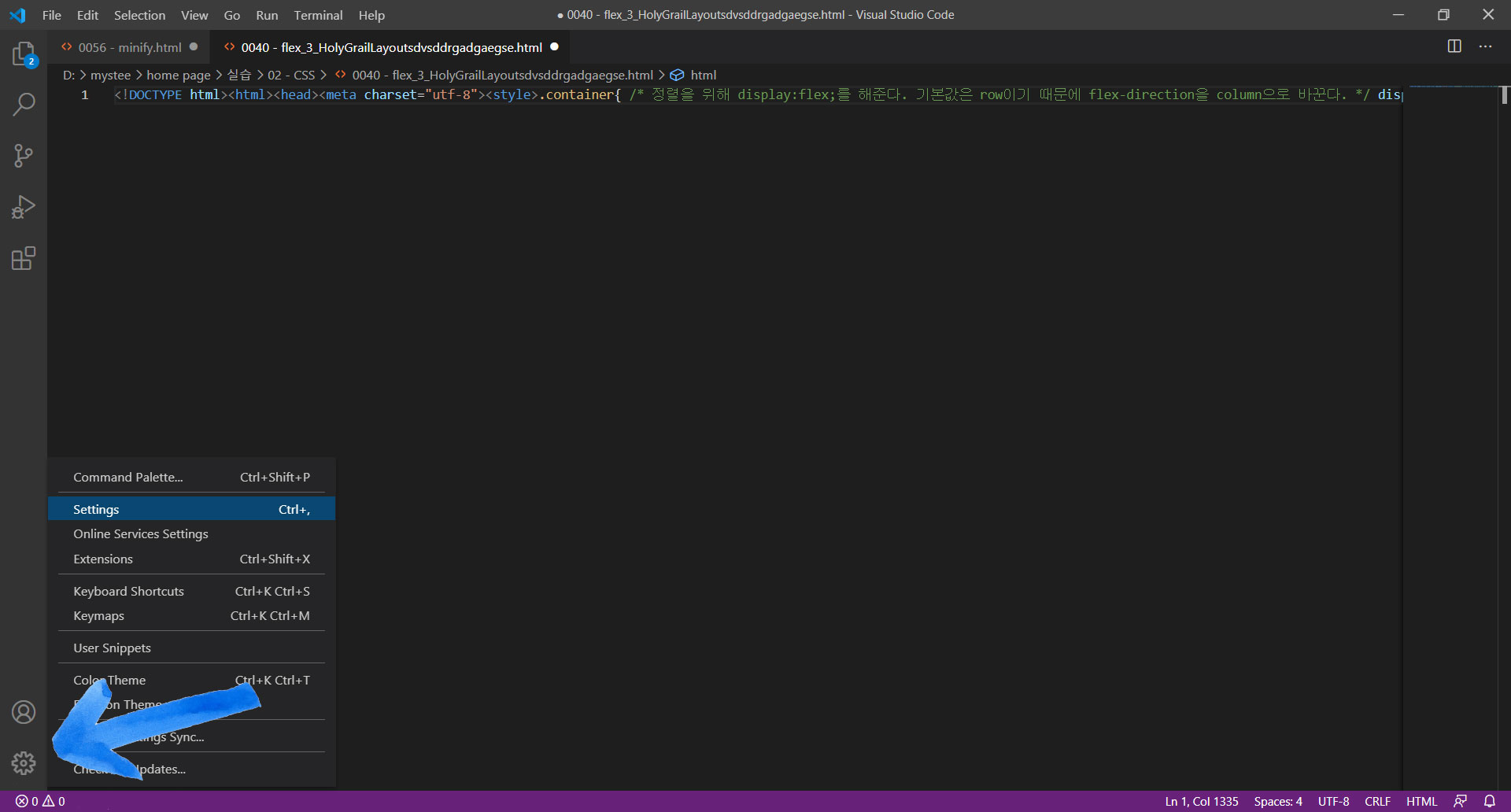The width and height of the screenshot is (1511, 812).
Task: Open the editor More Actions ellipsis
Action: click(x=1485, y=46)
